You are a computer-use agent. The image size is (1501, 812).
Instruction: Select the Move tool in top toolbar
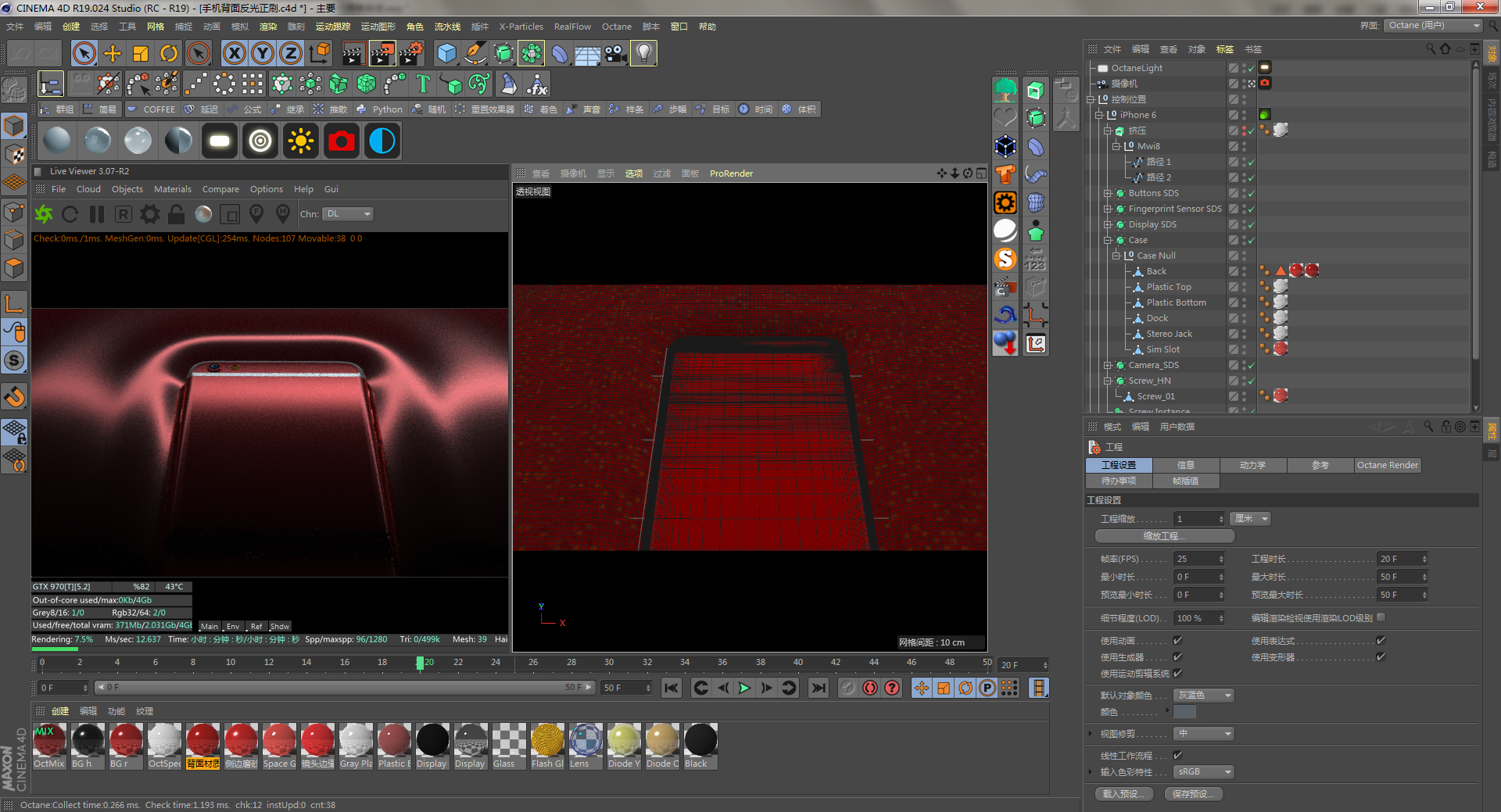(x=113, y=53)
